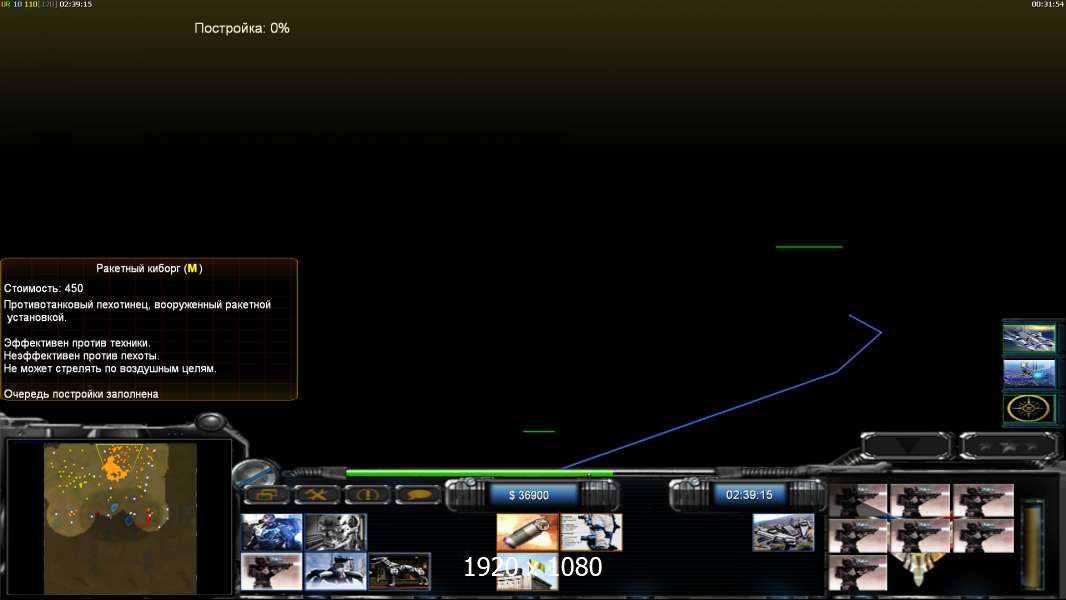
Task: Open the options menu button
Action: click(266, 494)
